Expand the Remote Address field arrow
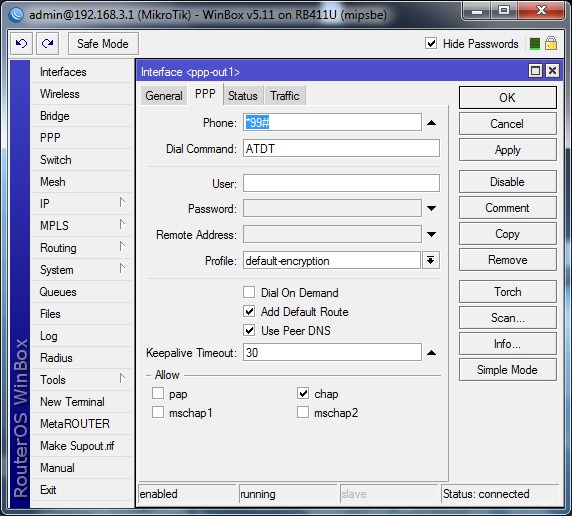Viewport: 572px width, 516px height. tap(431, 234)
